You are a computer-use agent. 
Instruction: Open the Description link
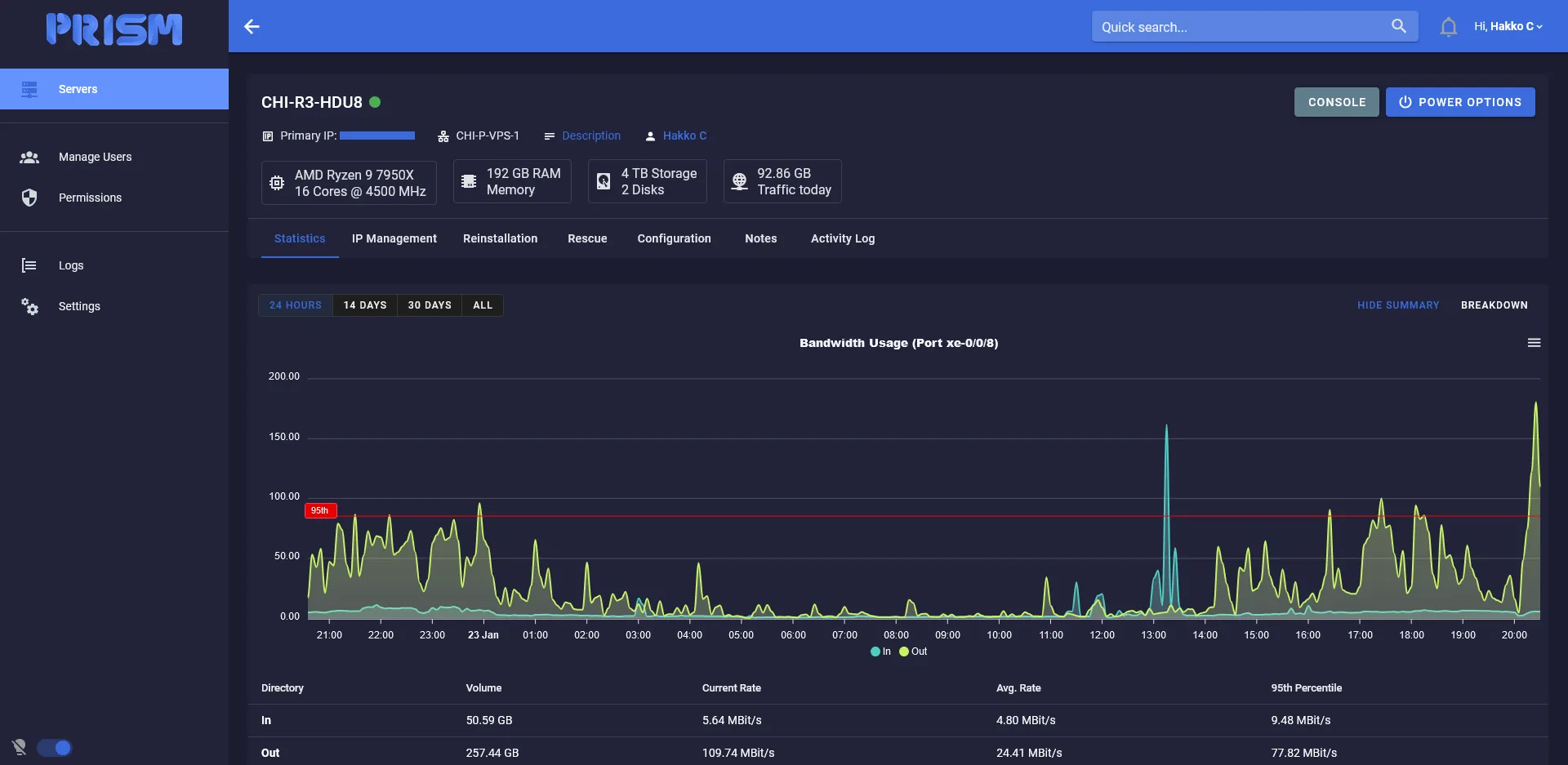point(590,136)
